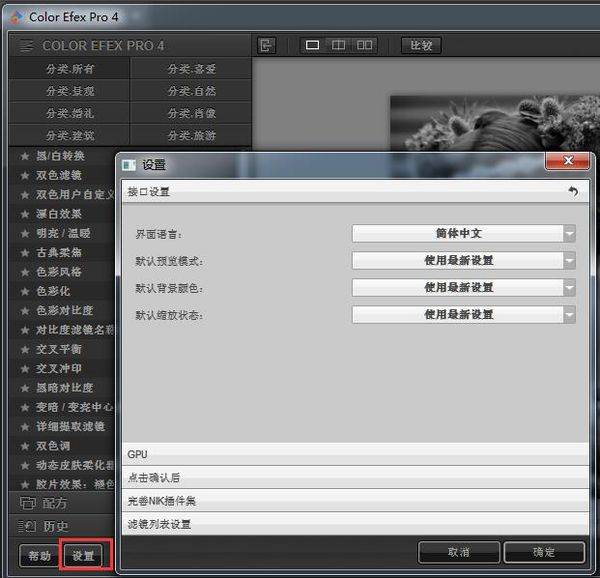600x578 pixels.
Task: Switch to split preview view icon
Action: [x=339, y=46]
